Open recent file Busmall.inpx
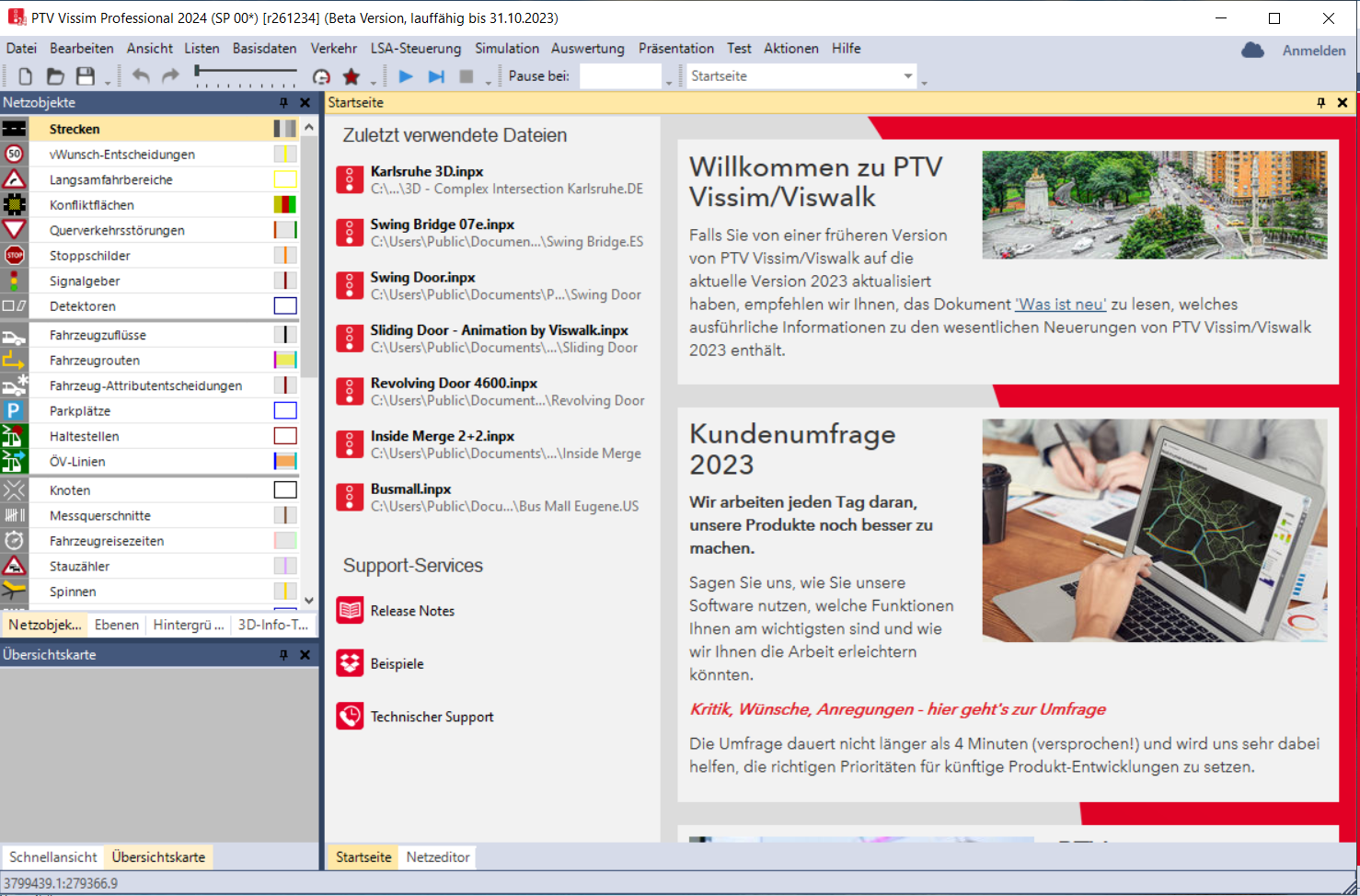The width and height of the screenshot is (1360, 896). [x=489, y=498]
